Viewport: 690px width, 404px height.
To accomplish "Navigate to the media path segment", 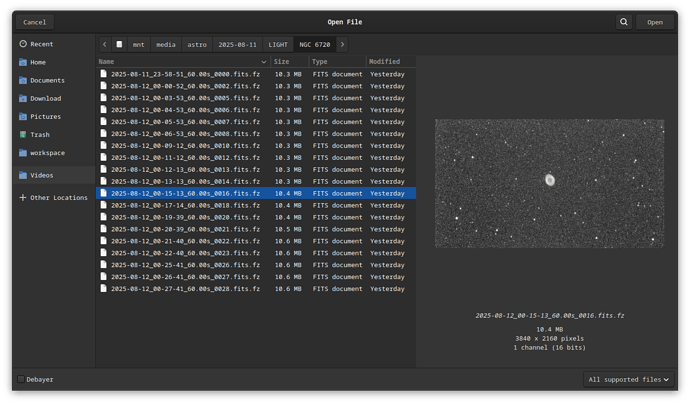I will 166,44.
